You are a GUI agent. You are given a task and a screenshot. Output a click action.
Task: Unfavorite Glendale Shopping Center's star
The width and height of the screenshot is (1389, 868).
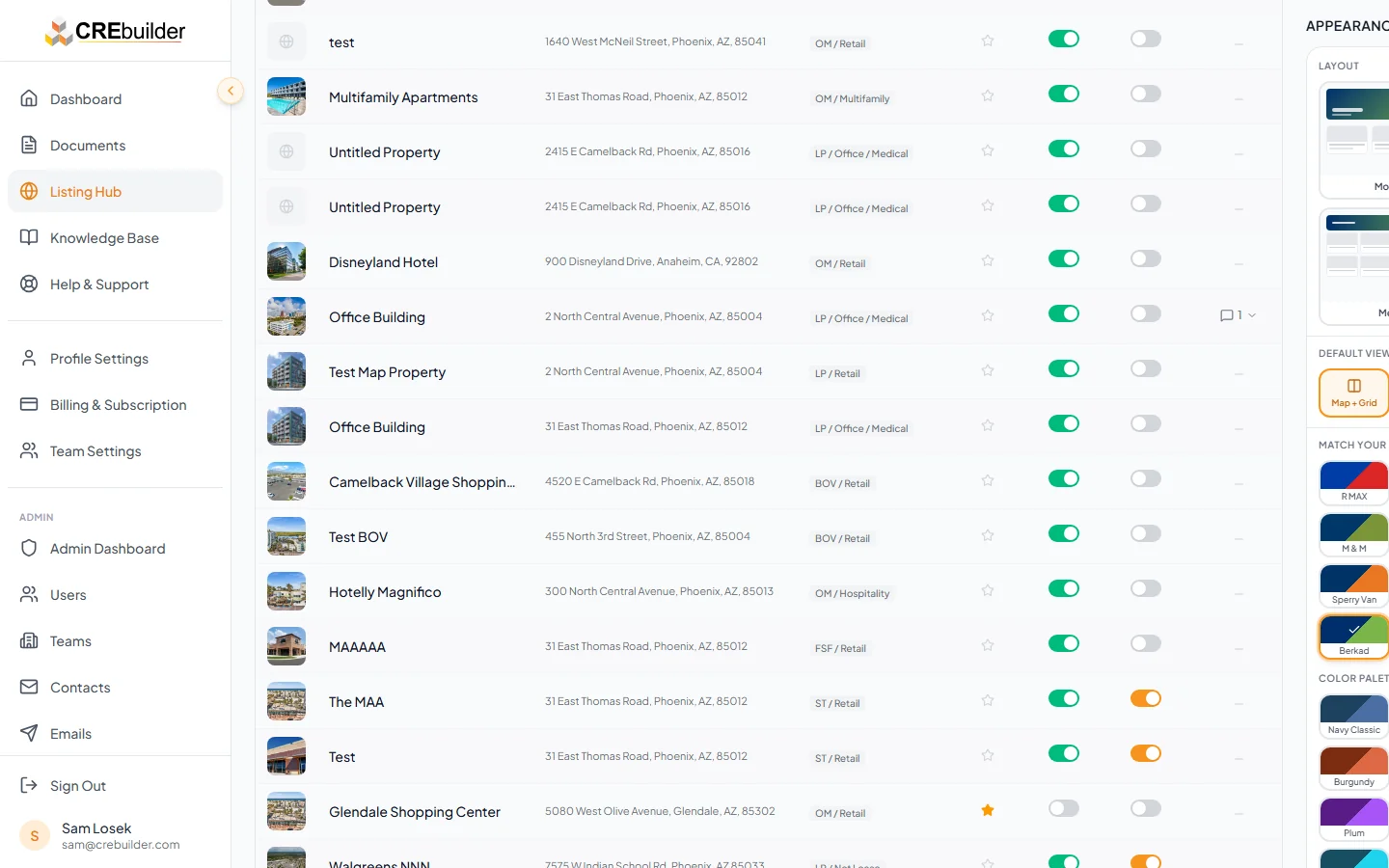pos(987,810)
